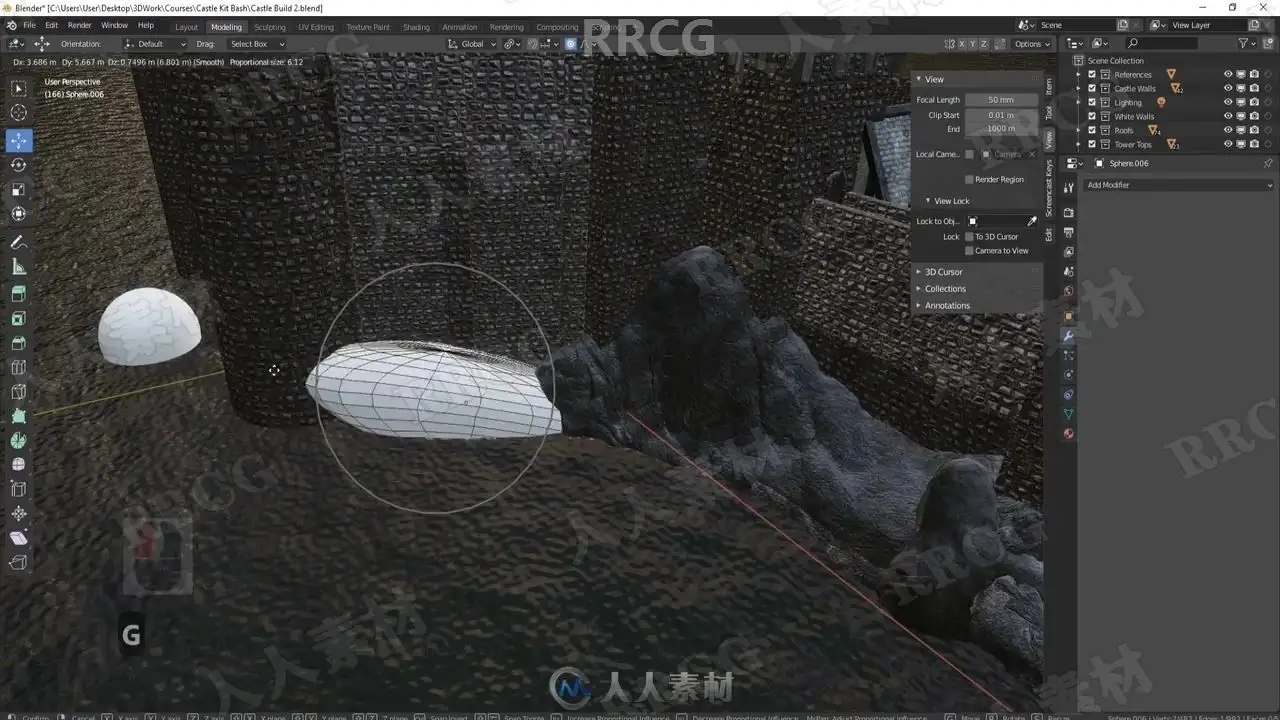Expand the Tower Tops collection tree arrow

click(1080, 144)
